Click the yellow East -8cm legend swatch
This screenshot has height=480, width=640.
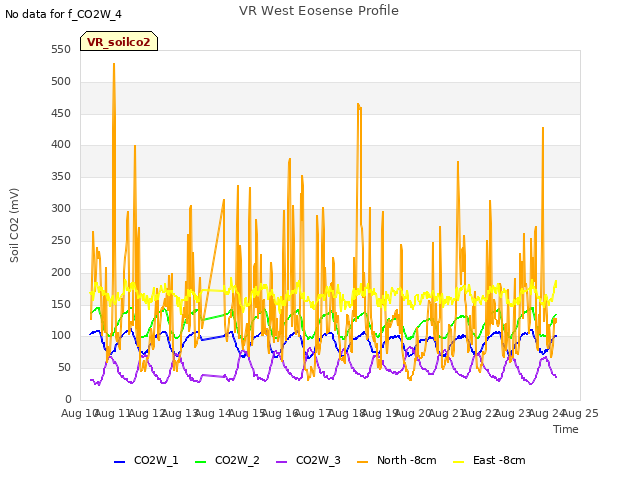tap(459, 462)
